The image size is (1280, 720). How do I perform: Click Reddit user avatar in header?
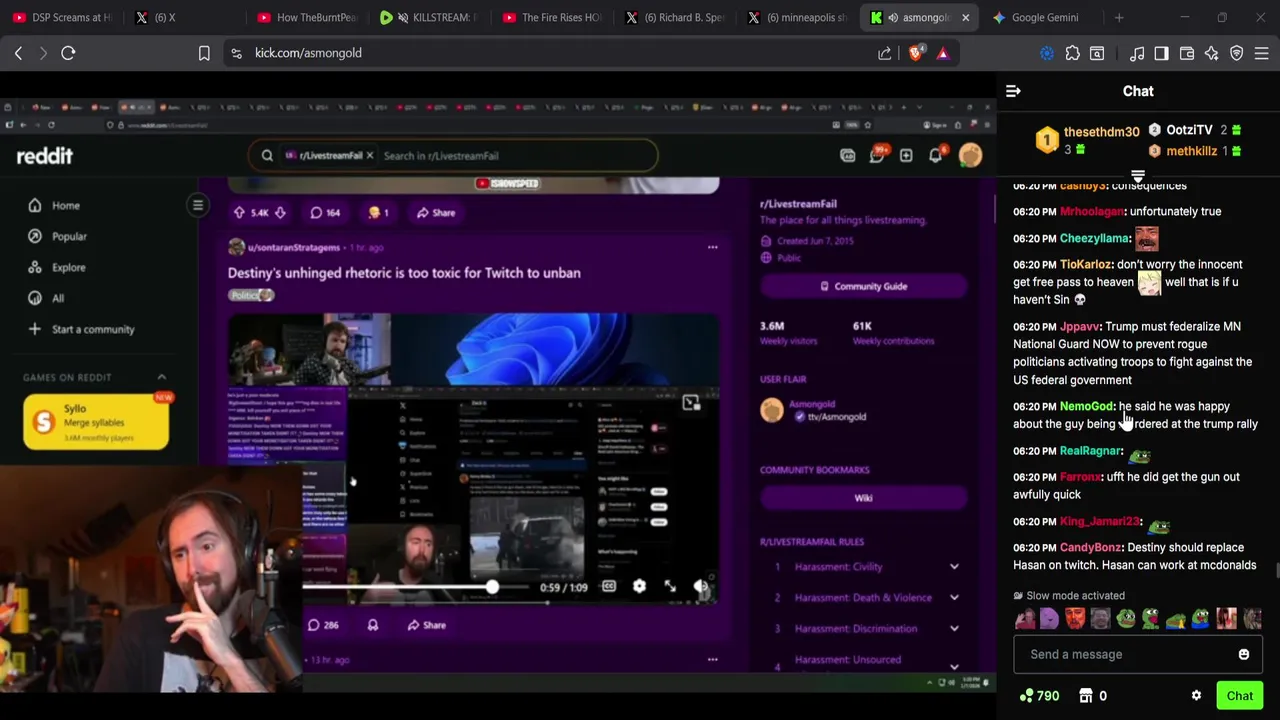coord(970,155)
